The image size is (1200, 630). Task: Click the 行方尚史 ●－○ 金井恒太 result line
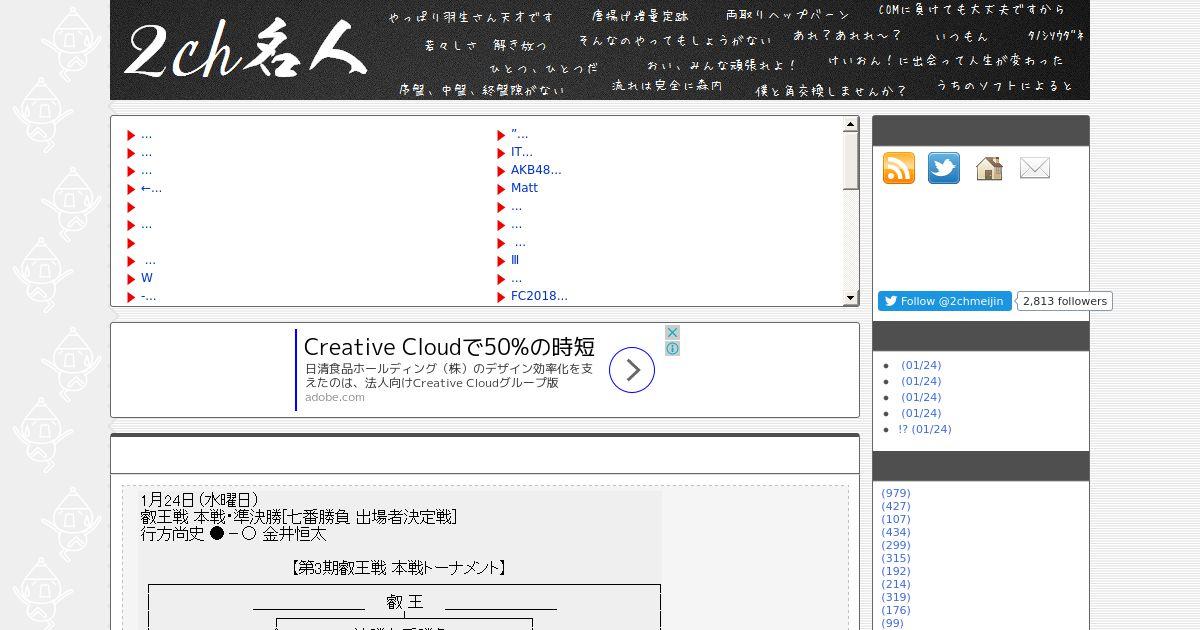point(233,534)
